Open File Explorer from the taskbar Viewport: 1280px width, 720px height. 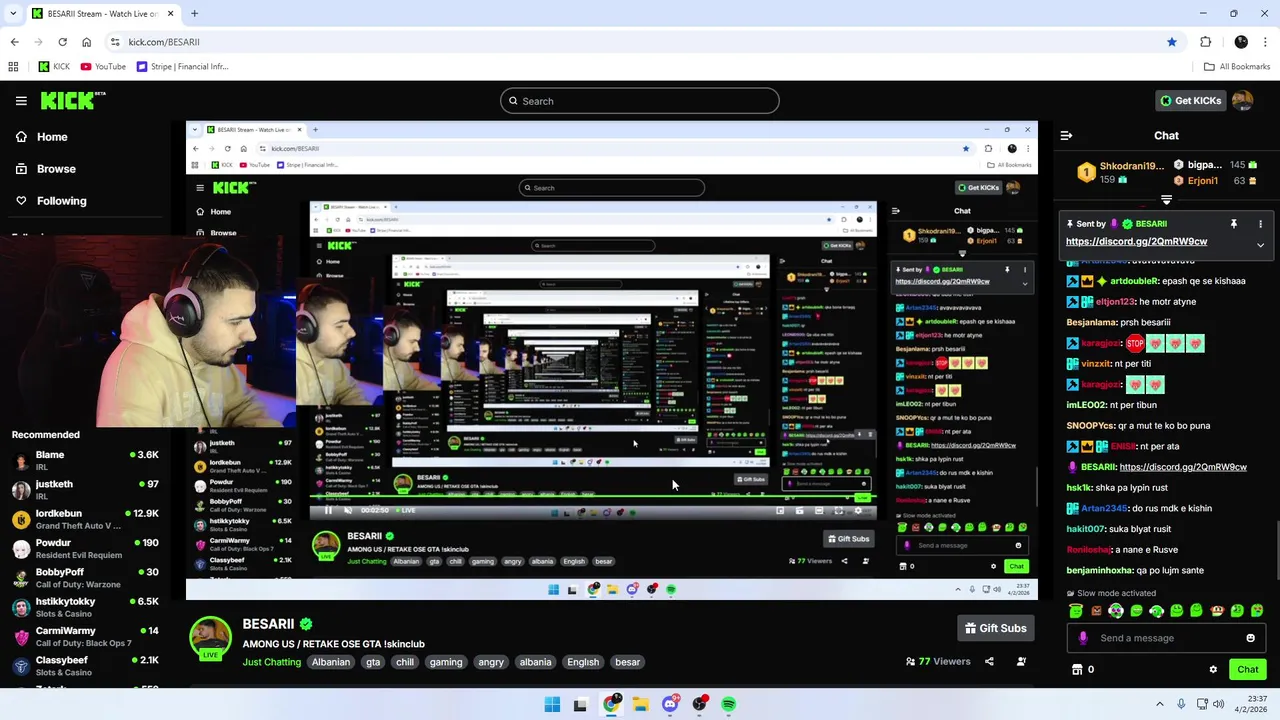[x=640, y=704]
